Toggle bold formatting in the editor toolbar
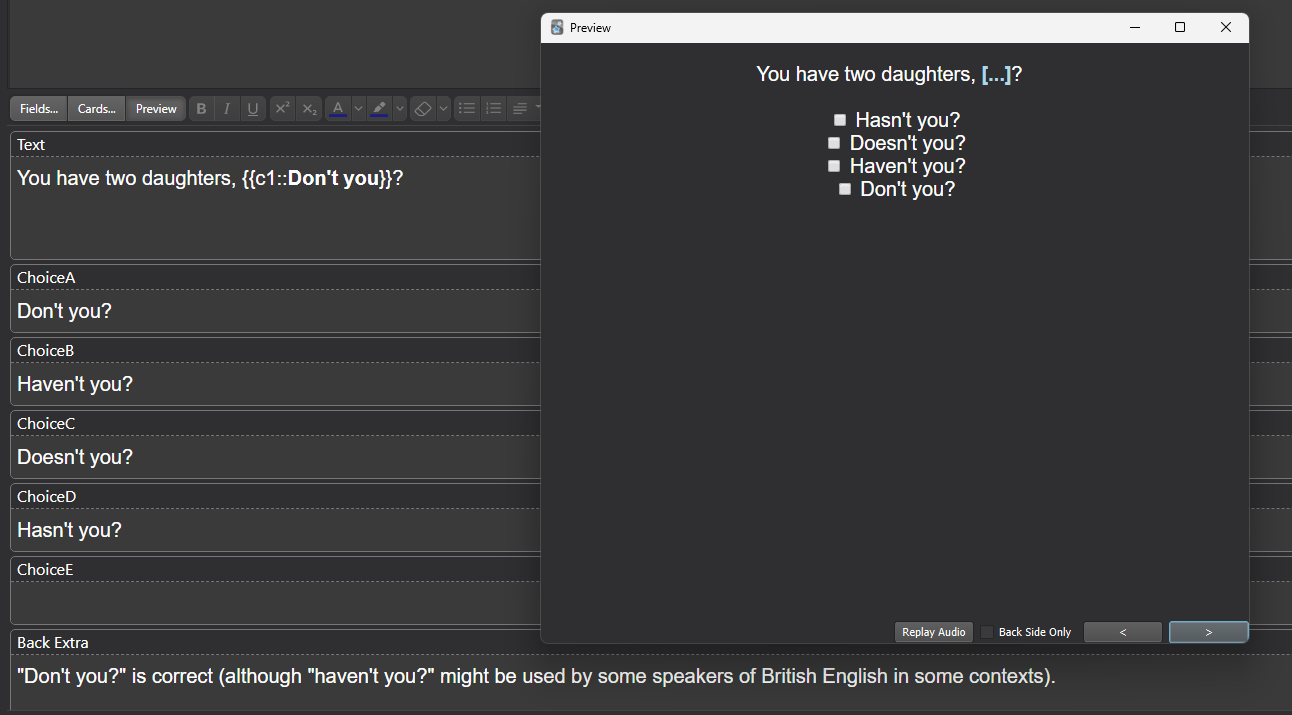This screenshot has height=715, width=1292. point(201,109)
